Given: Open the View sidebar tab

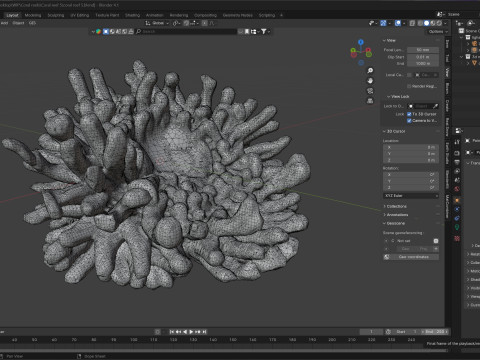Looking at the screenshot, I should point(447,72).
